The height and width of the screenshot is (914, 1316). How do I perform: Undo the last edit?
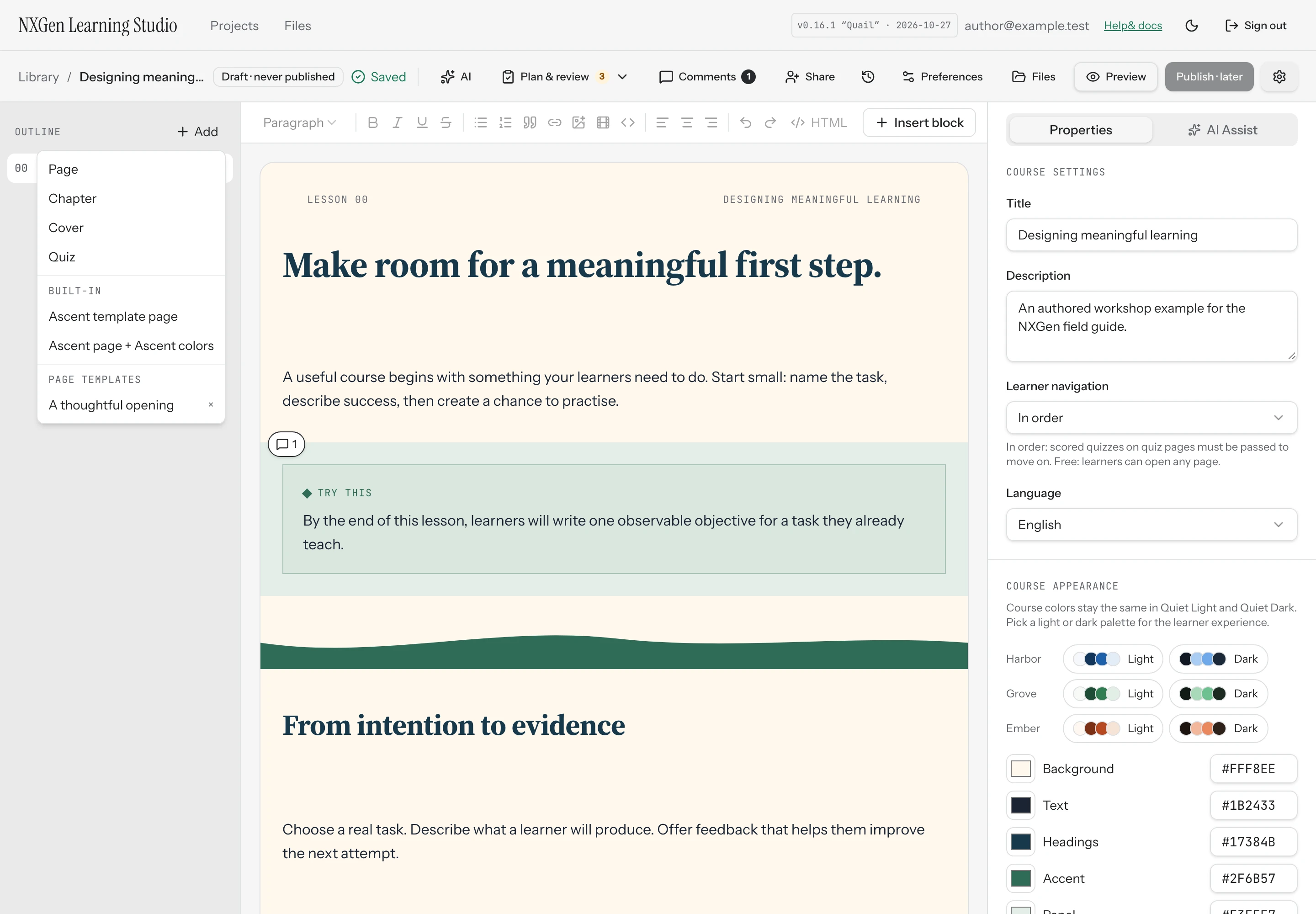(x=746, y=122)
